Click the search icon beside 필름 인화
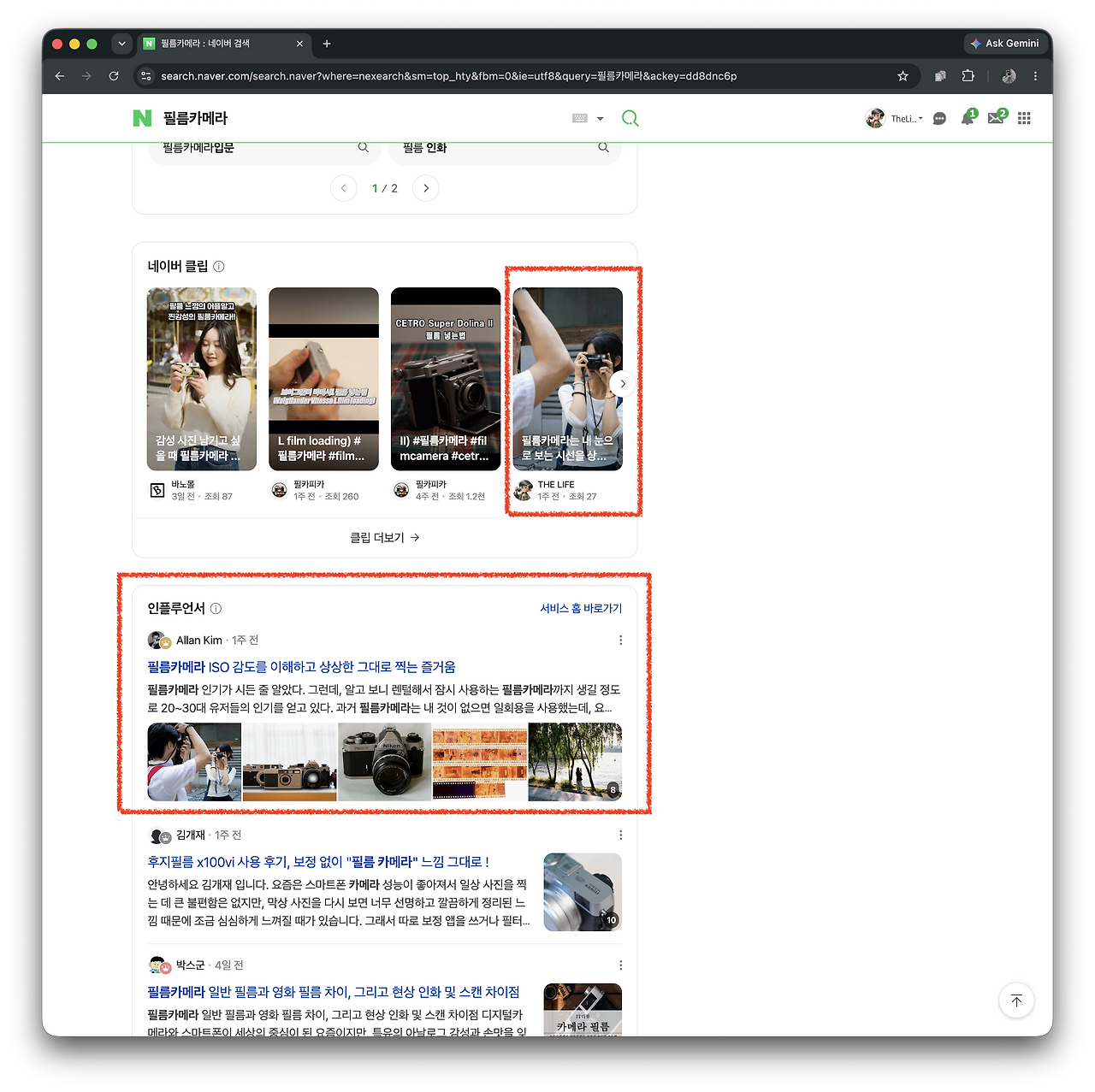The height and width of the screenshot is (1092, 1095). point(604,147)
